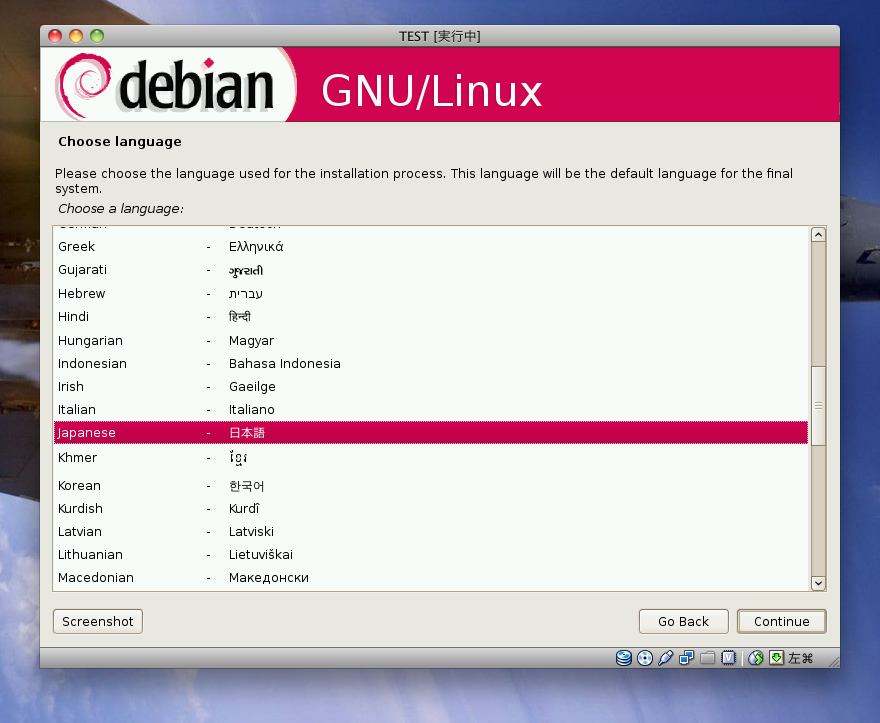The image size is (880, 723).
Task: Check the keyboard capture arrow indicator
Action: [776, 658]
